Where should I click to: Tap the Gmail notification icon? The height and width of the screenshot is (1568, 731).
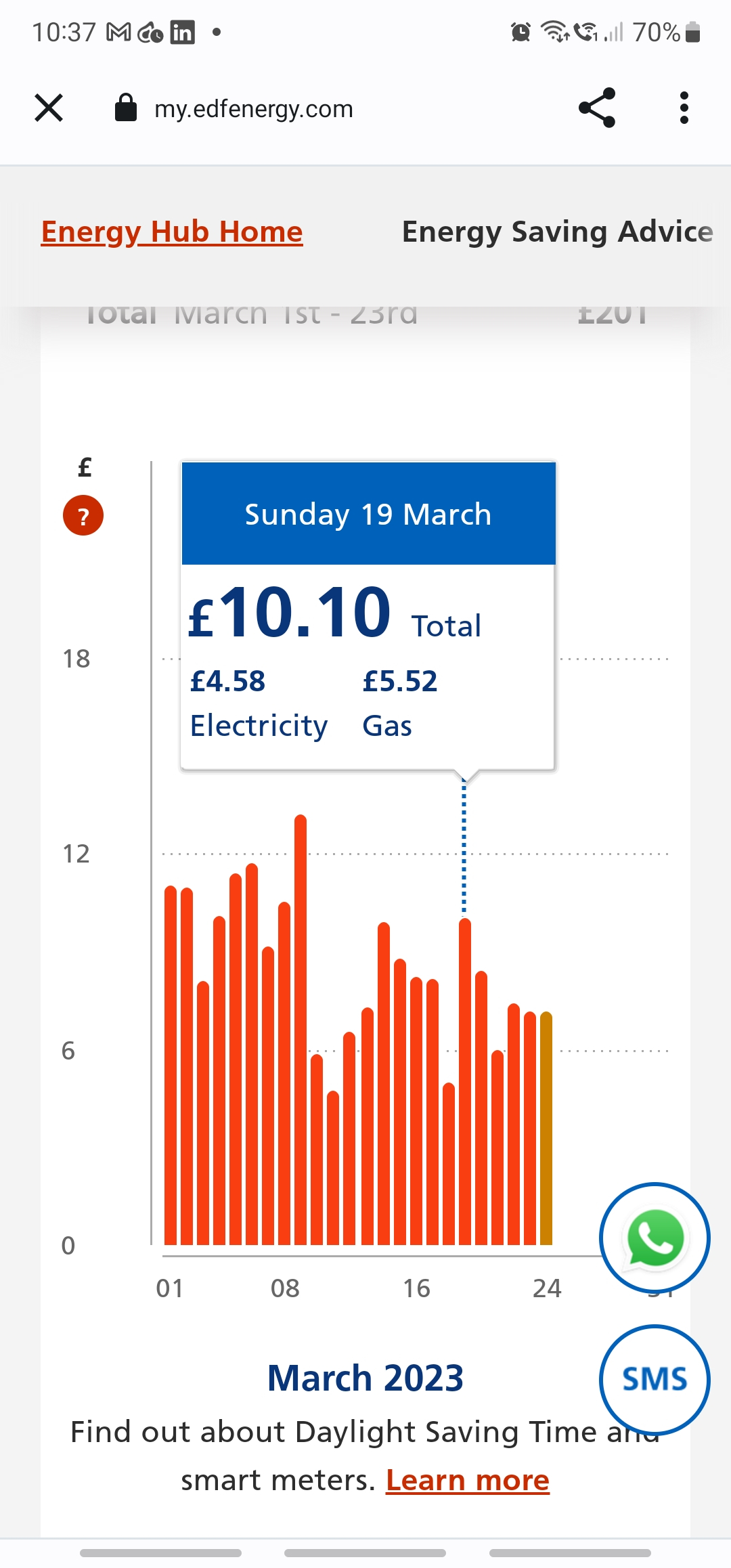119,32
